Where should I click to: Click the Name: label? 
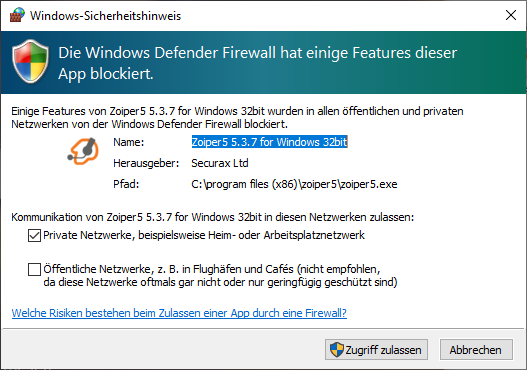click(x=129, y=142)
